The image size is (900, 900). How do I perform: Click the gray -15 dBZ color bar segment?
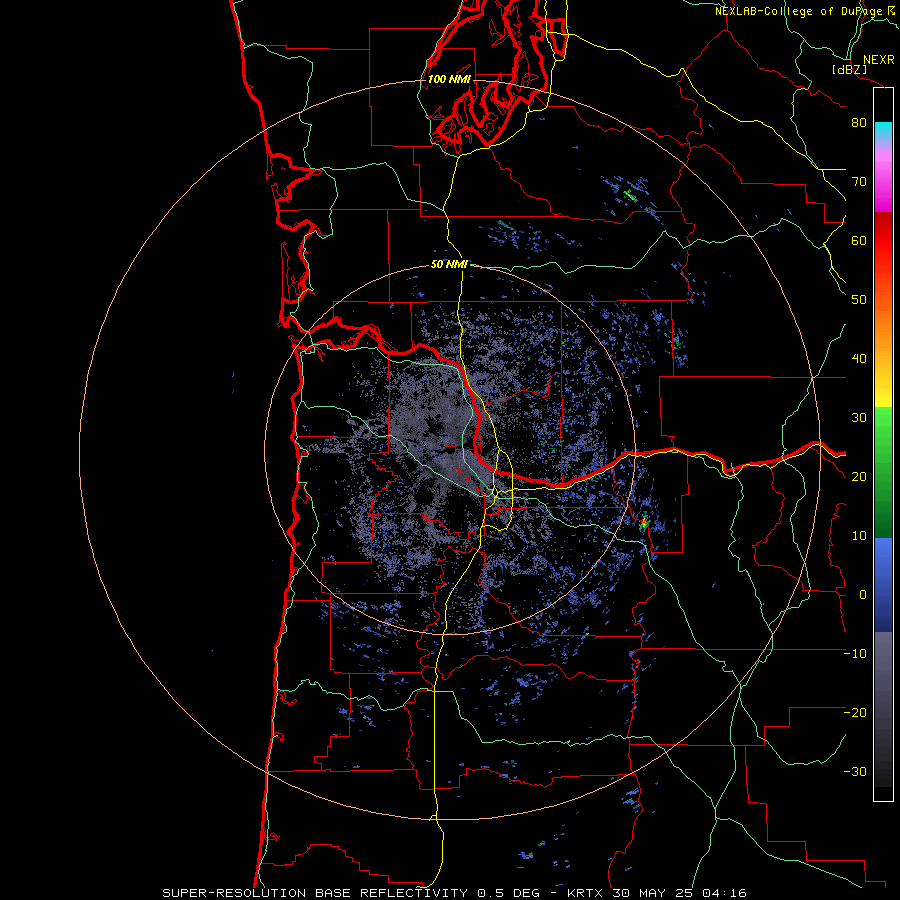tap(883, 683)
